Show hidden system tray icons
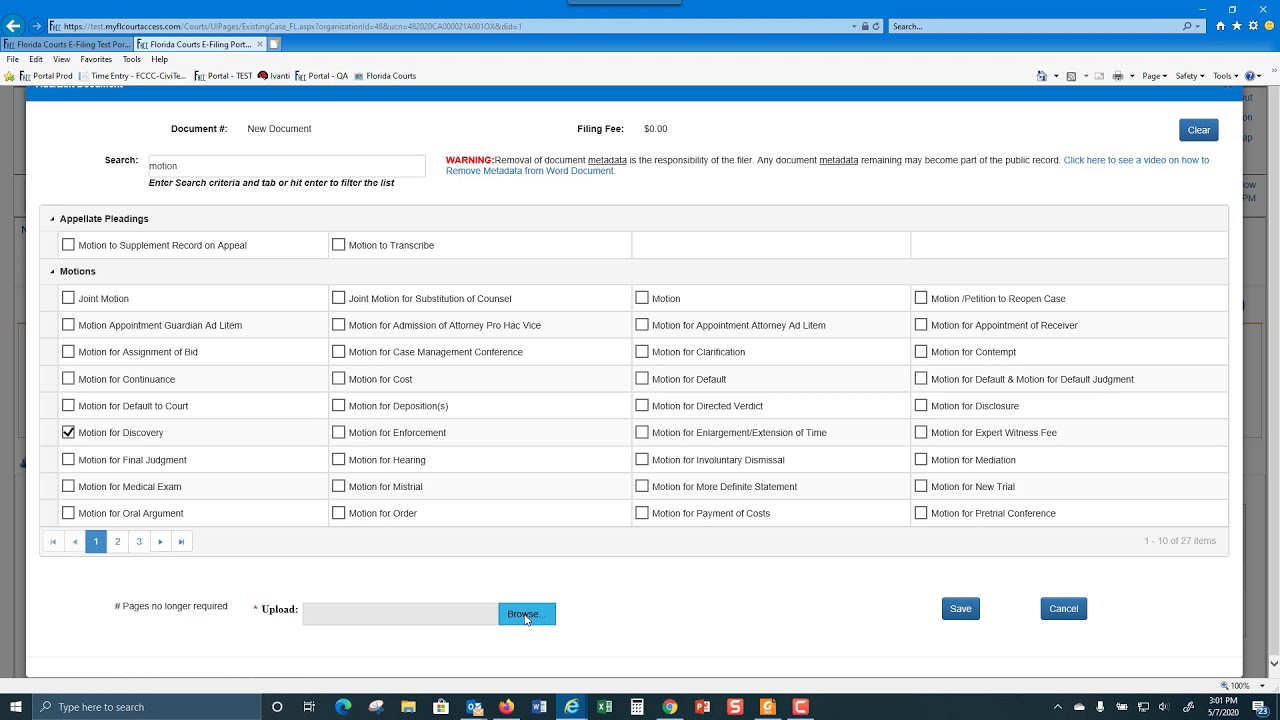The image size is (1280, 720). (1057, 707)
